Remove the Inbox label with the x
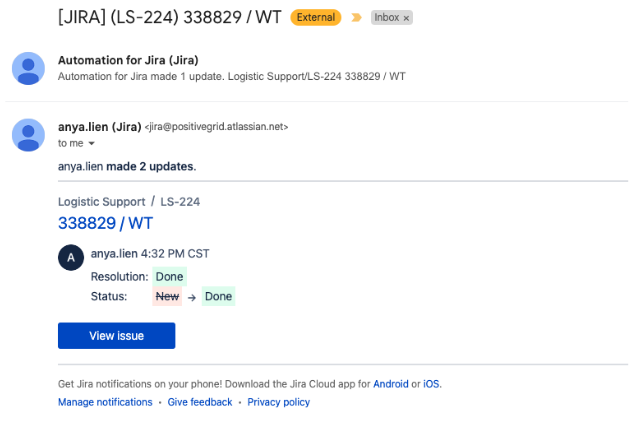Screen dimensions: 641x426 pyautogui.click(x=406, y=18)
